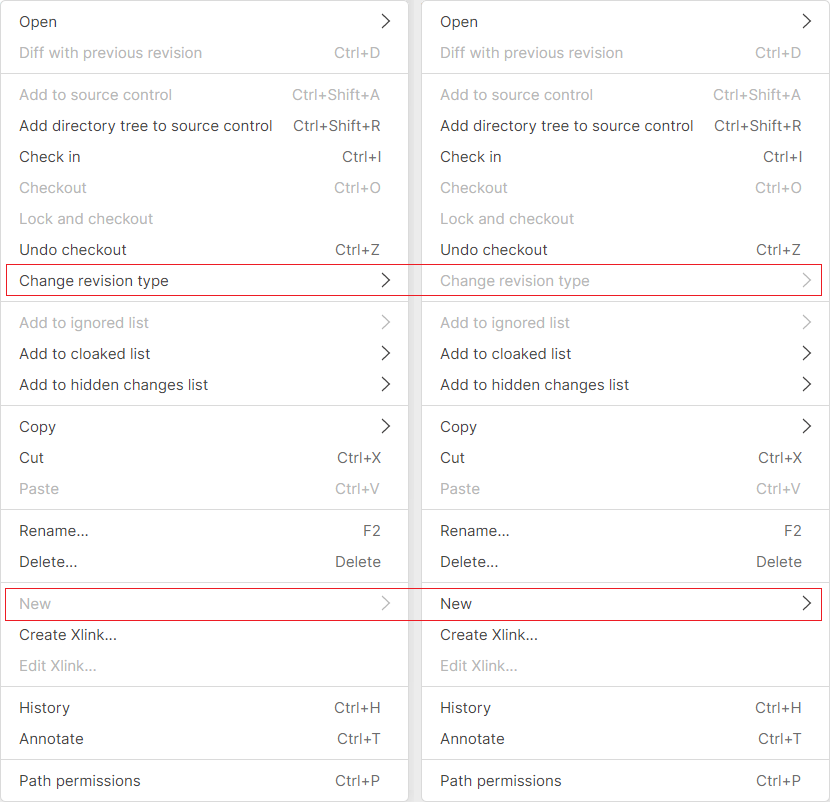Viewport: 830px width, 802px height.
Task: Click Delete... in the left menu
Action: coord(48,562)
